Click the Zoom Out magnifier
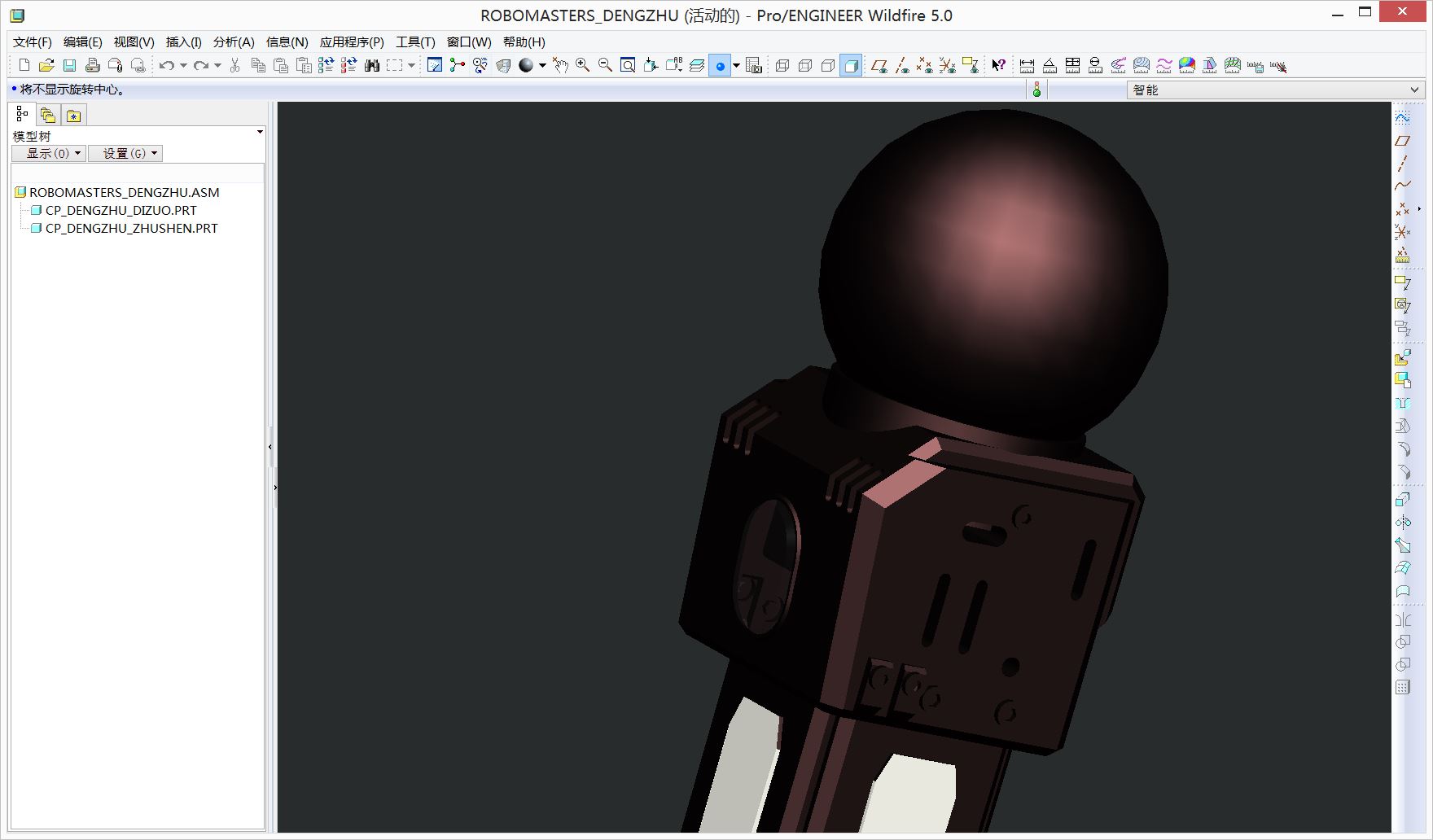1433x840 pixels. [x=606, y=65]
